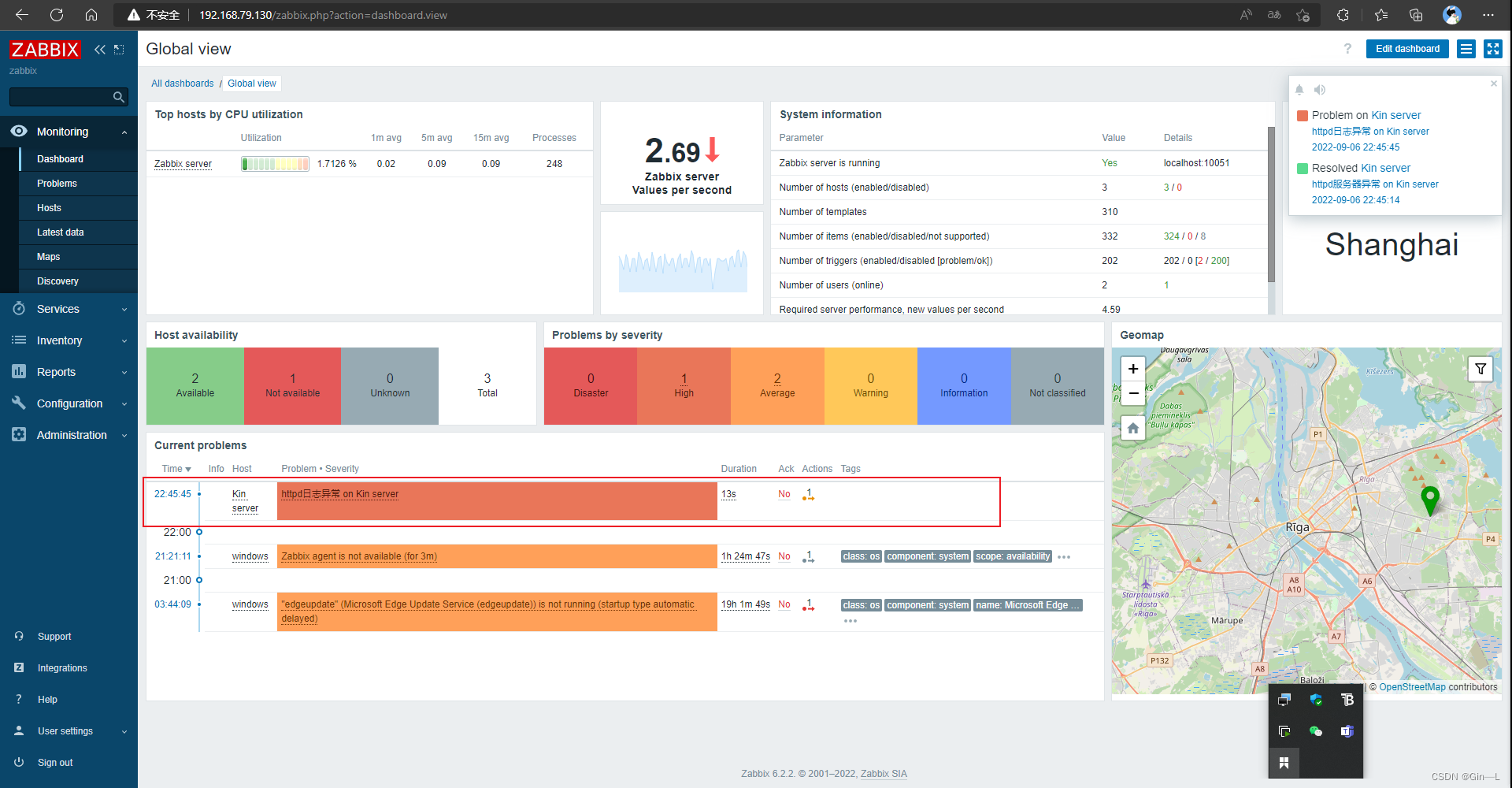1512x788 pixels.
Task: Expand the Reports section
Action: [69, 372]
